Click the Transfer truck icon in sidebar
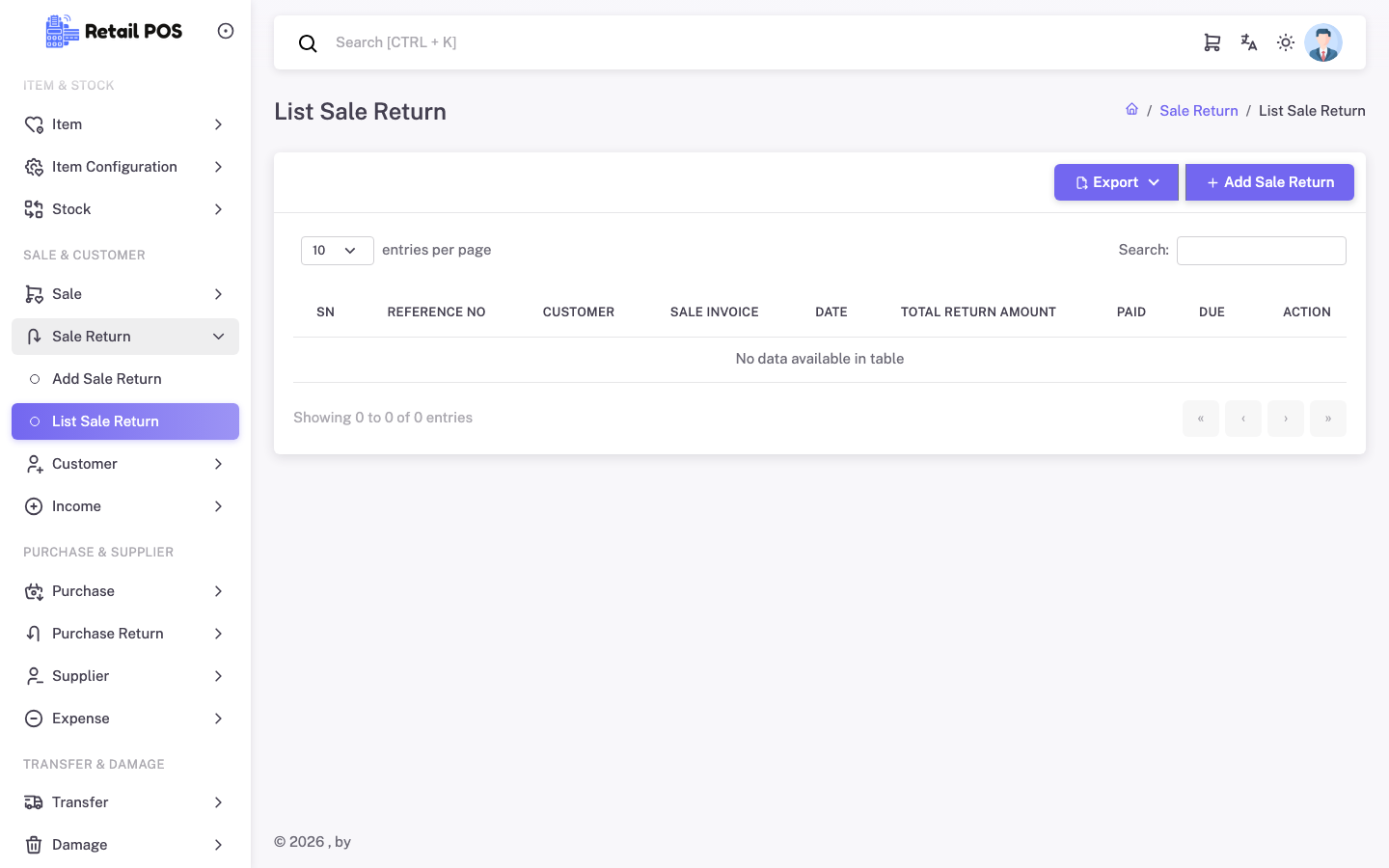The height and width of the screenshot is (868, 1389). [34, 802]
